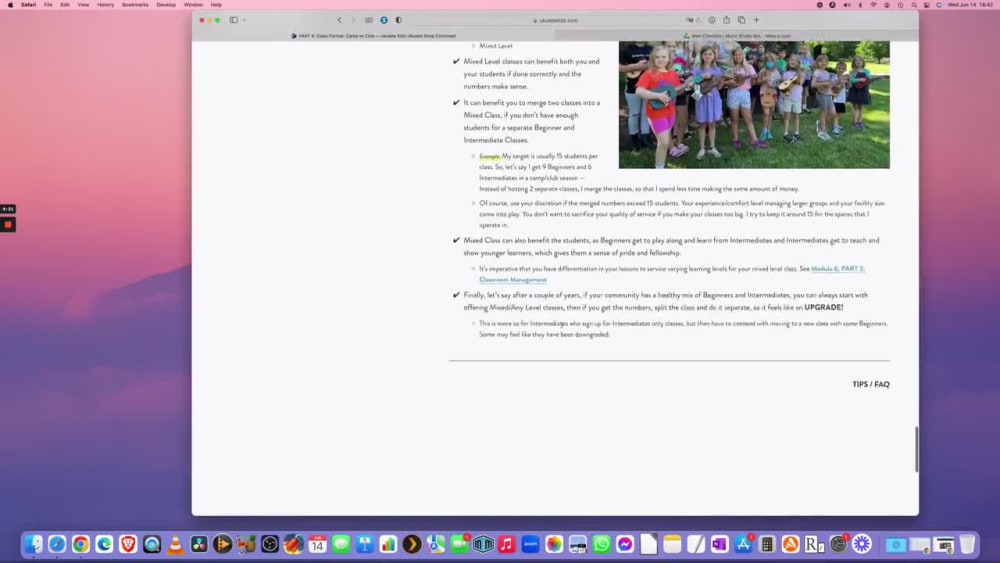Image resolution: width=1000 pixels, height=563 pixels.
Task: Open Numbers in the Dock
Action: 388,544
